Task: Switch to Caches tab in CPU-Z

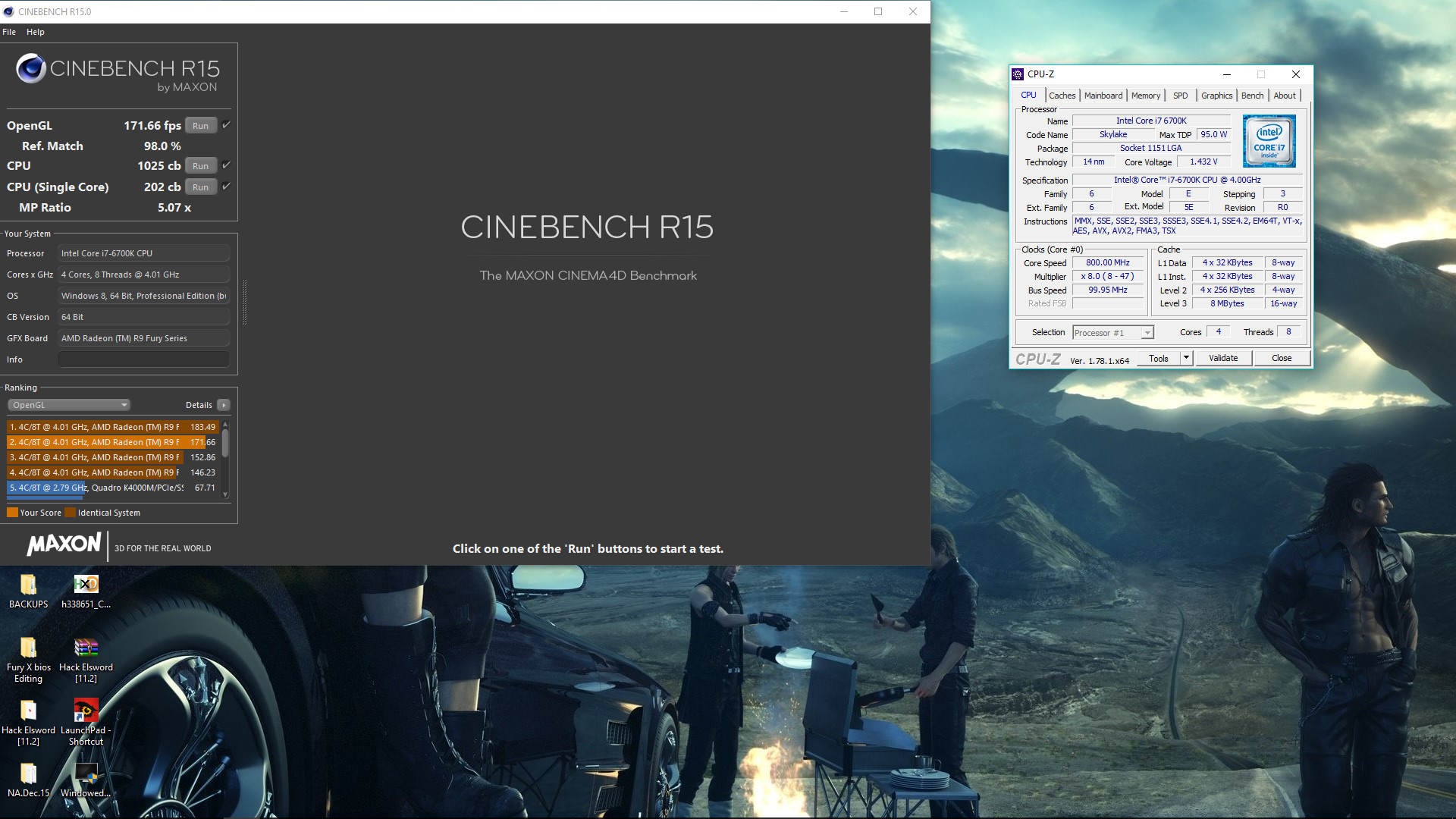Action: coord(1062,96)
